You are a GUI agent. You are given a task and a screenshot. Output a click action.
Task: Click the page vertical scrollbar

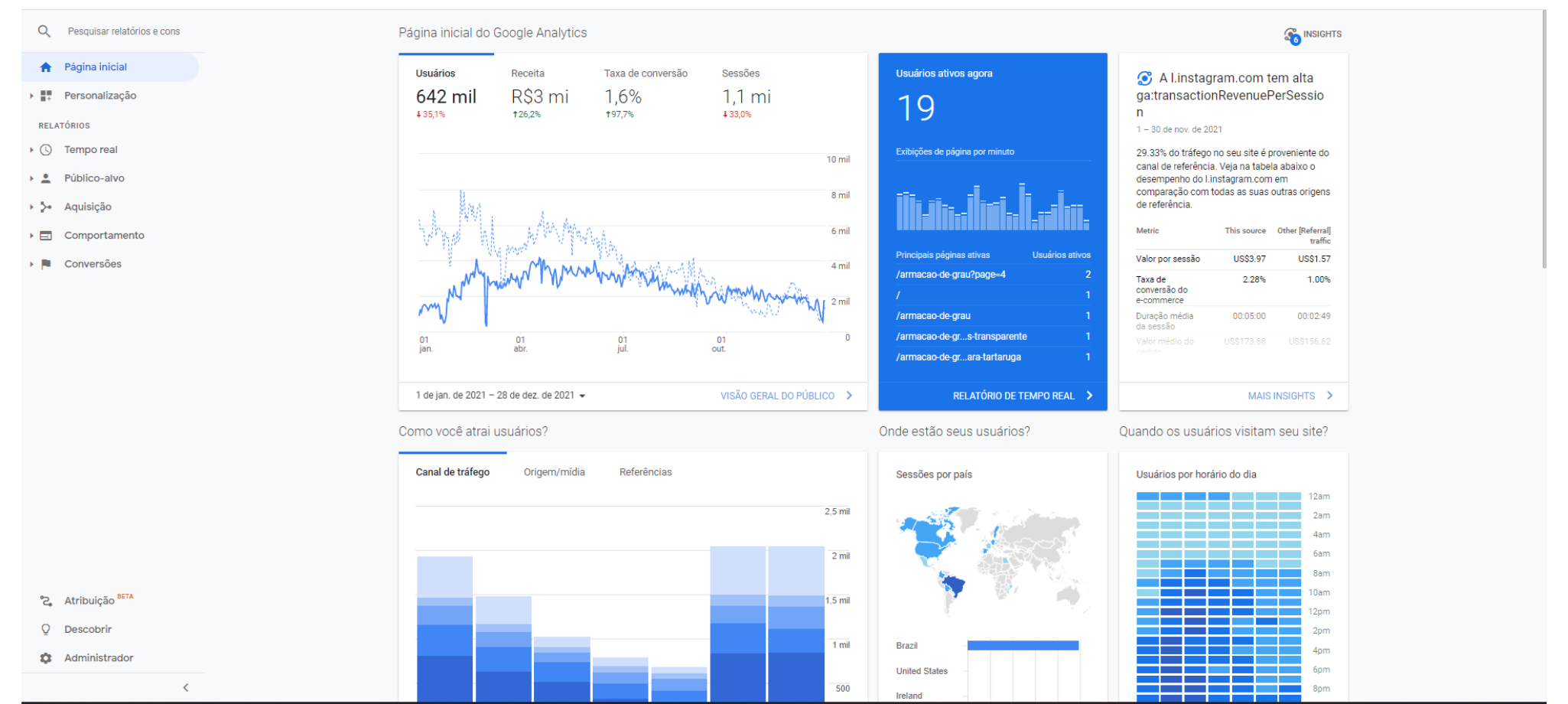1544,138
